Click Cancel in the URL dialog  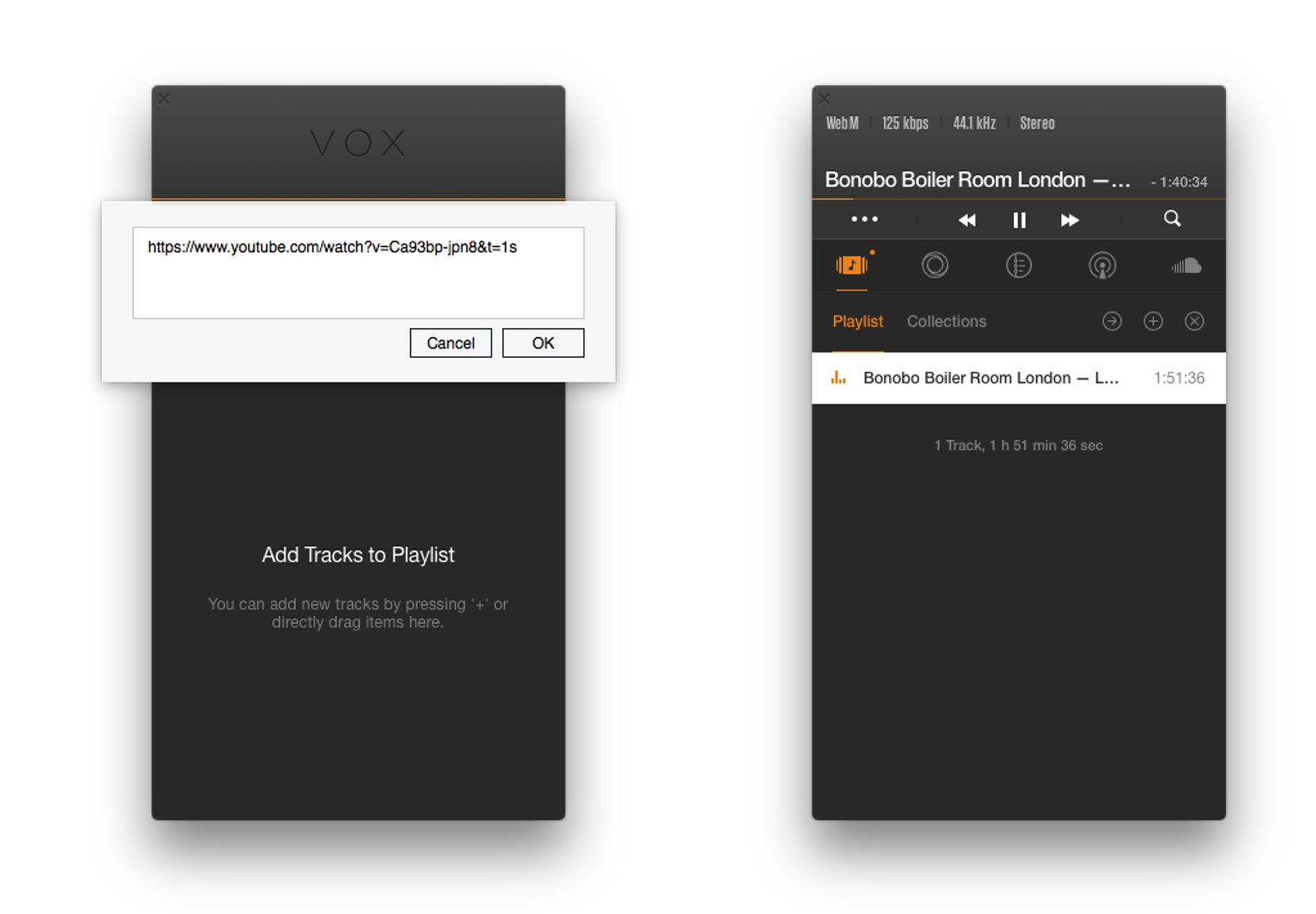[x=450, y=343]
